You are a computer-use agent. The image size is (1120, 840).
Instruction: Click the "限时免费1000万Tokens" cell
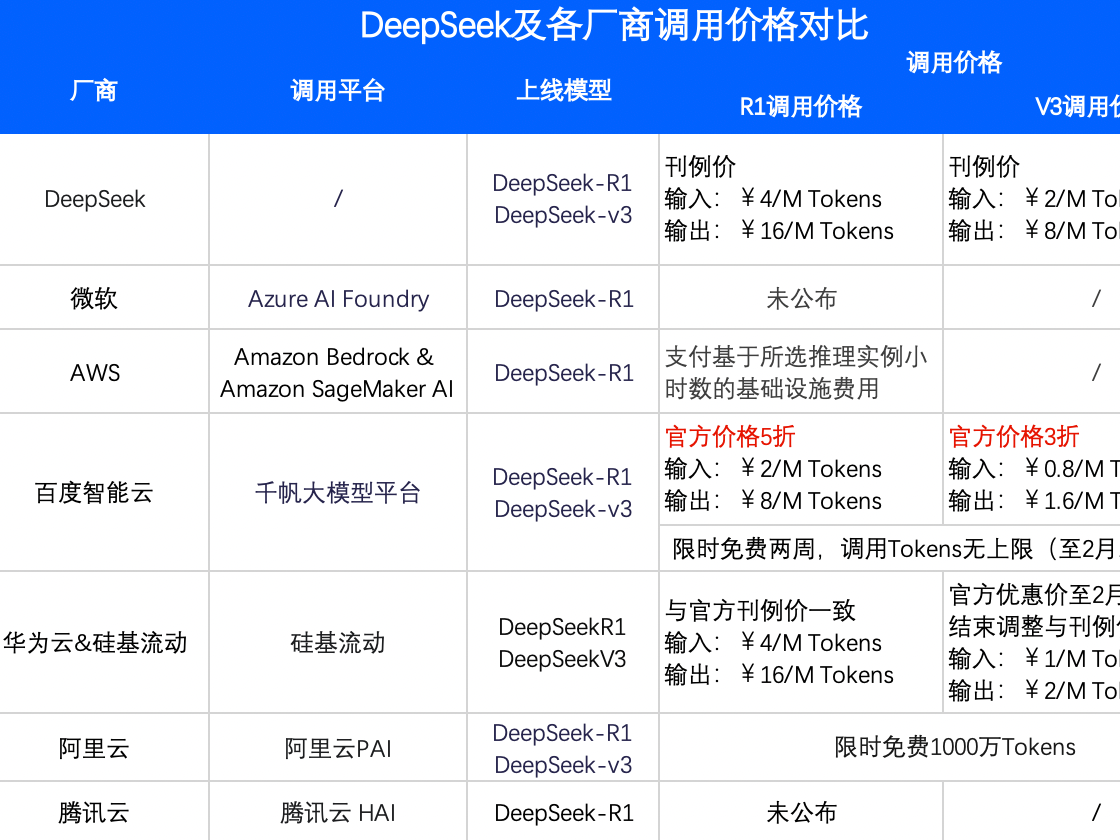(x=955, y=747)
